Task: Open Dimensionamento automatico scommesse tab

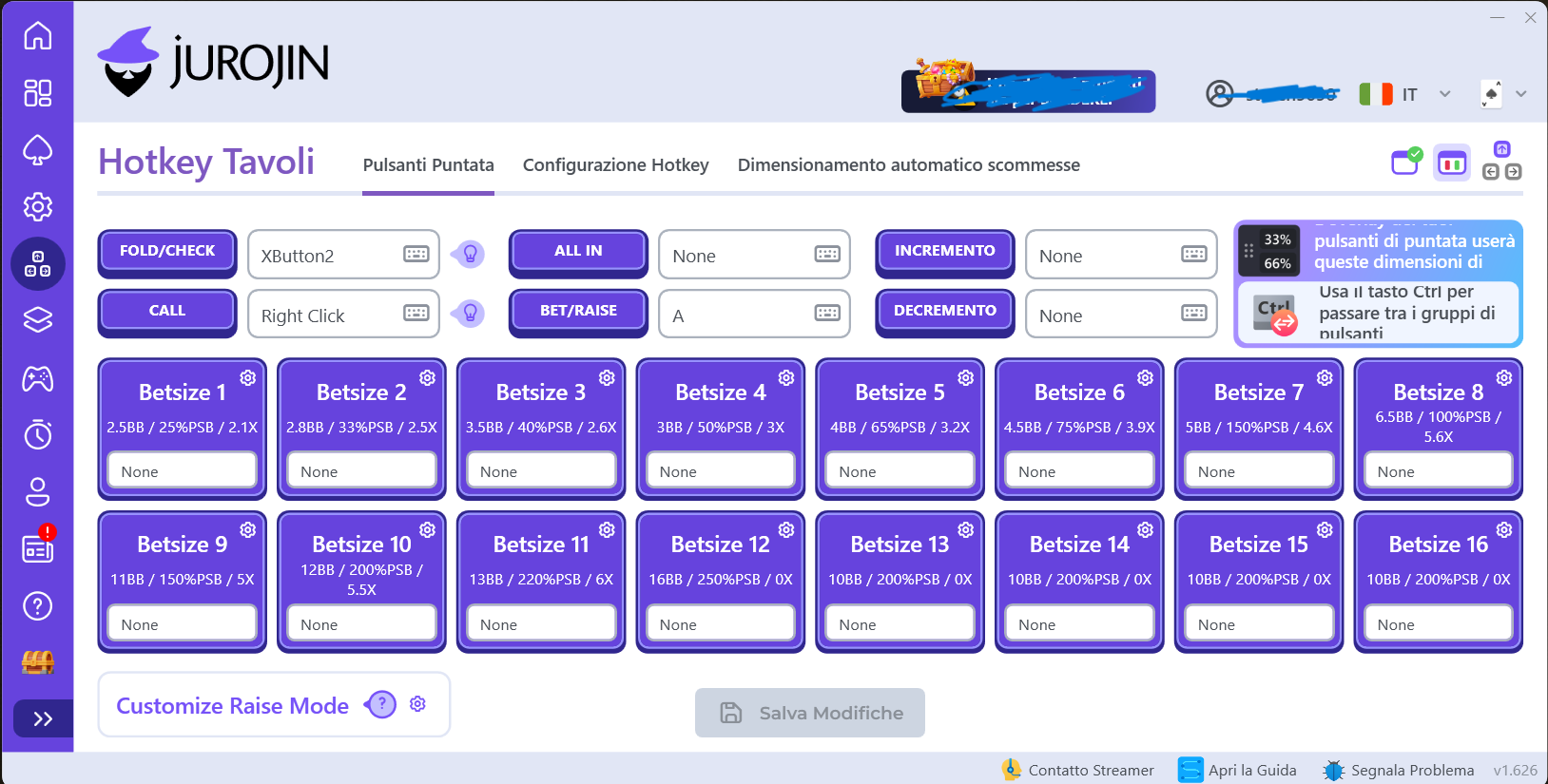Action: pos(908,165)
